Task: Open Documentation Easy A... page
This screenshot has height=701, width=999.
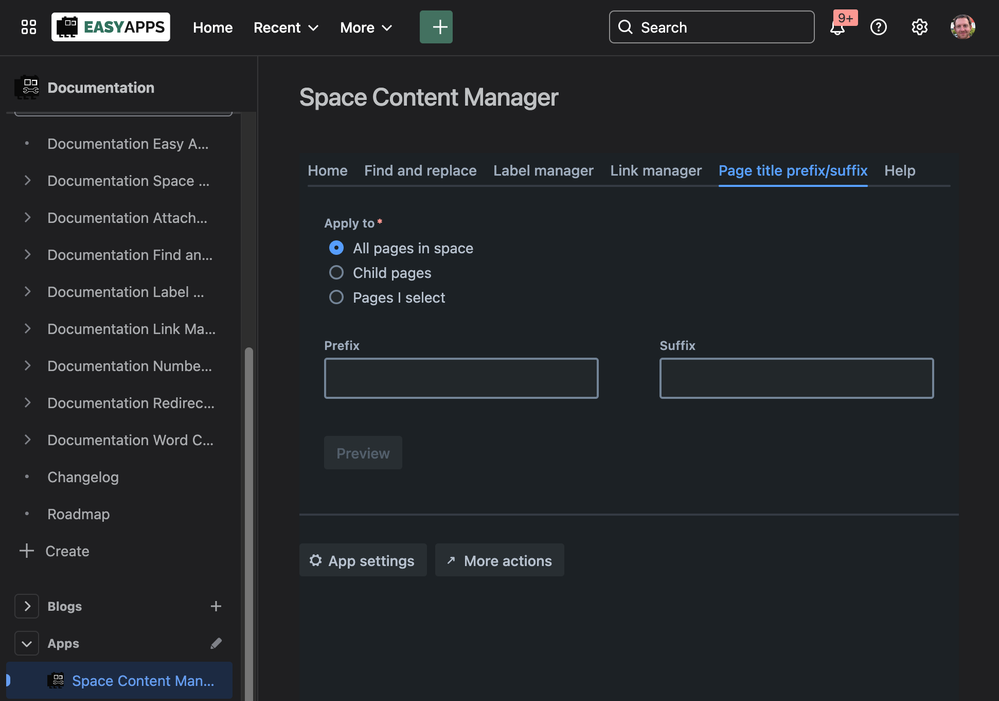Action: tap(128, 144)
